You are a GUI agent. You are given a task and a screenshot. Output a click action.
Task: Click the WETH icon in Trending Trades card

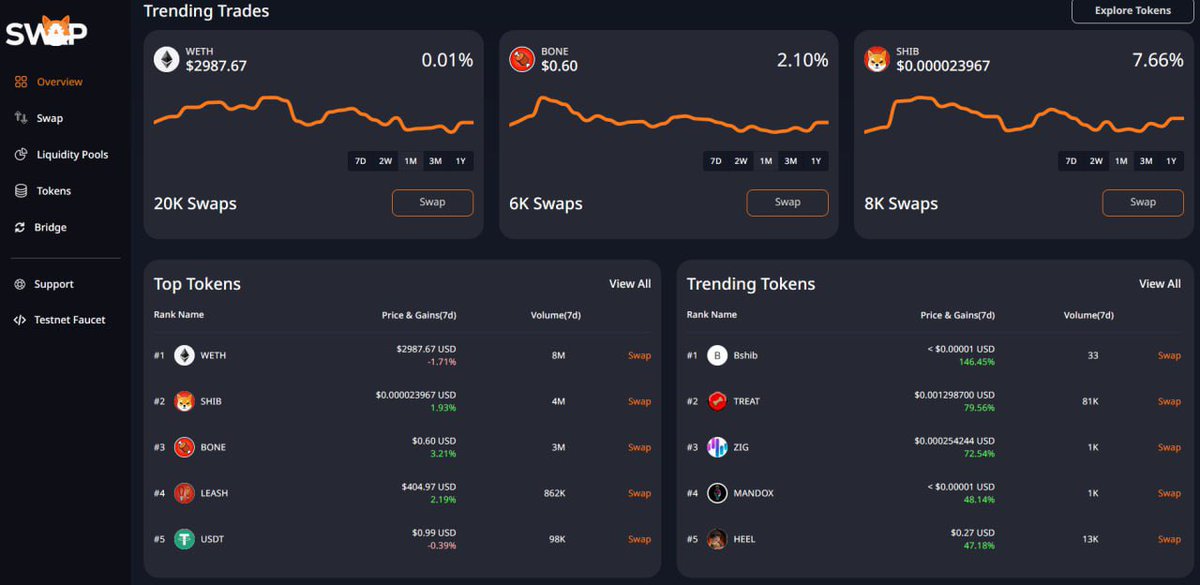point(166,60)
